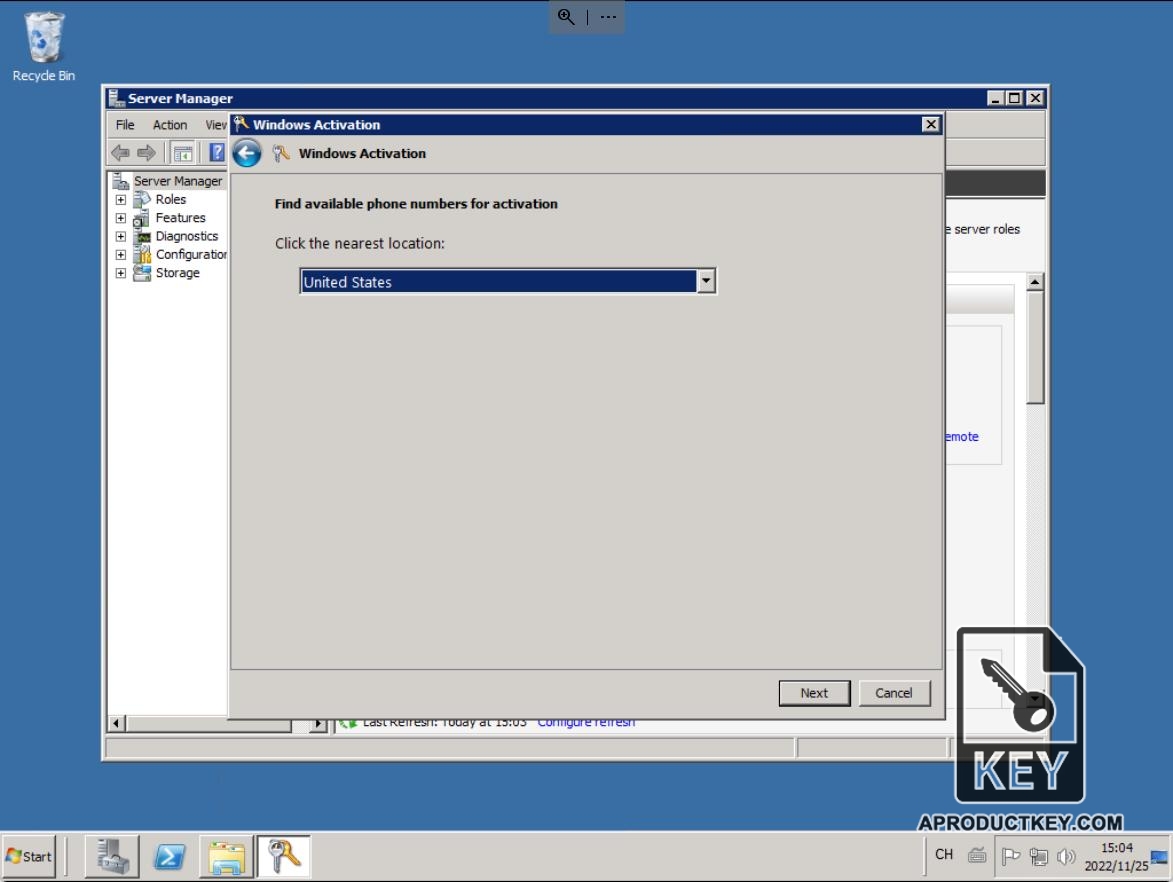Click the Server Manager back toolbar arrow
Viewport: 1173px width, 882px height.
click(x=120, y=153)
